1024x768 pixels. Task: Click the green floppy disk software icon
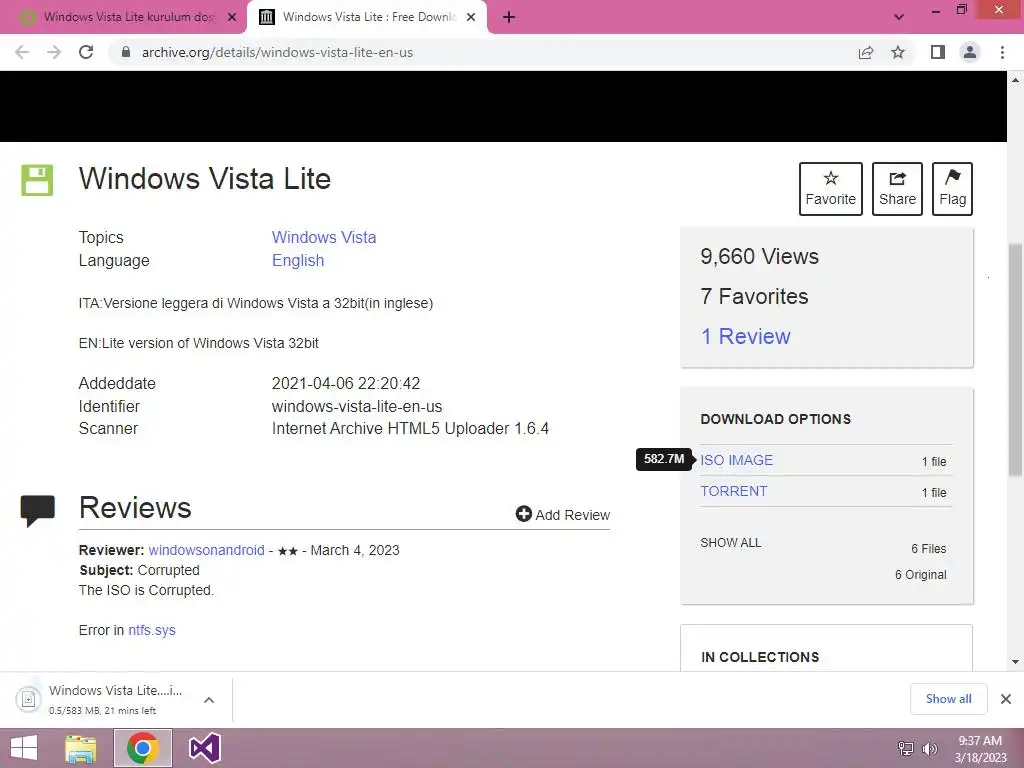(x=37, y=180)
